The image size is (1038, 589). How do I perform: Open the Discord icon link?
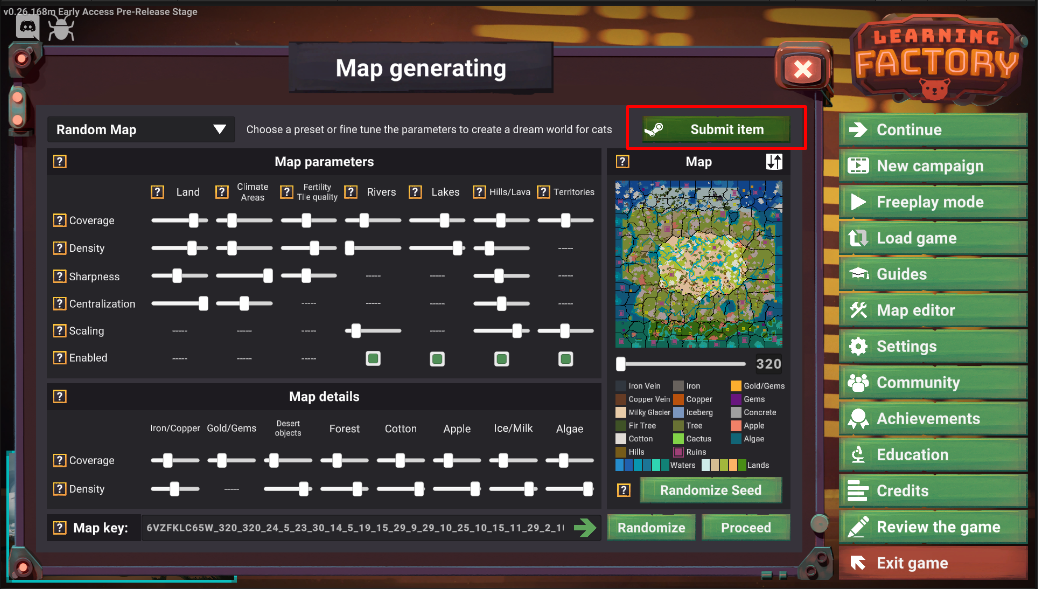(27, 28)
